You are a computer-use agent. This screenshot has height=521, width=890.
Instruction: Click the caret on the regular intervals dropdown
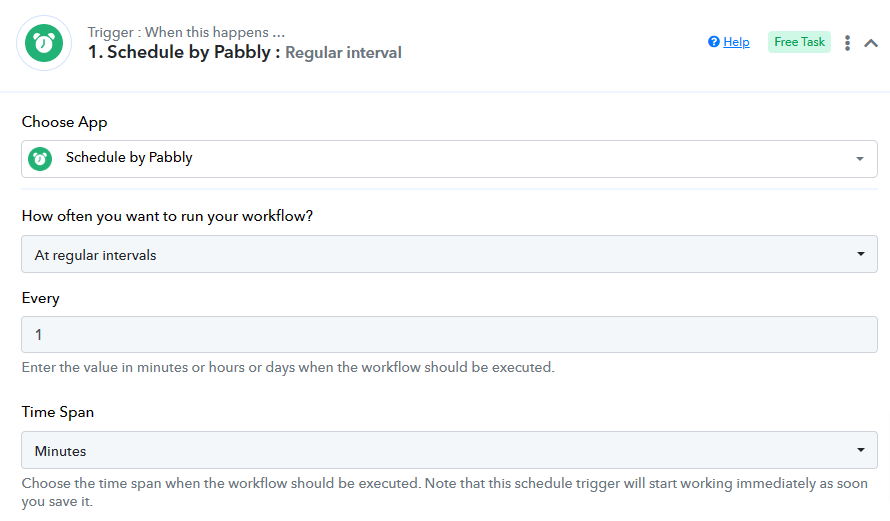pyautogui.click(x=860, y=254)
